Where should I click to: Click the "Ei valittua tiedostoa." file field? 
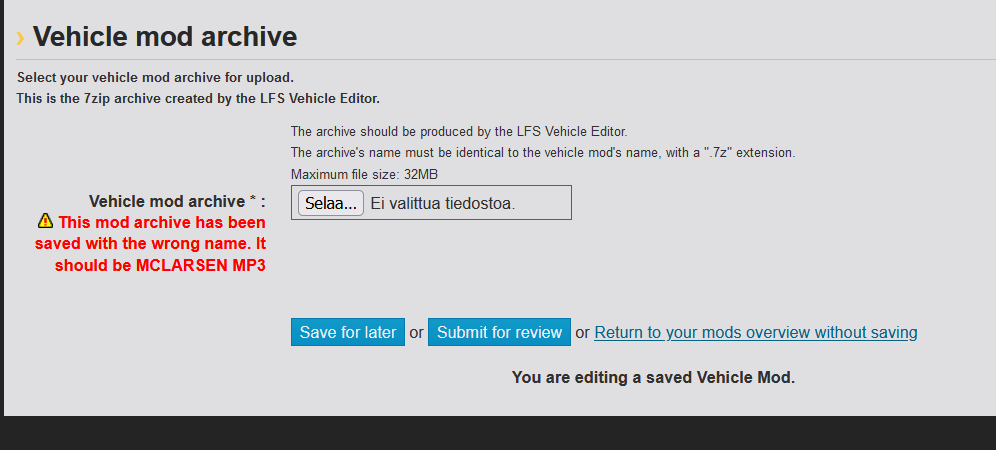pos(442,203)
